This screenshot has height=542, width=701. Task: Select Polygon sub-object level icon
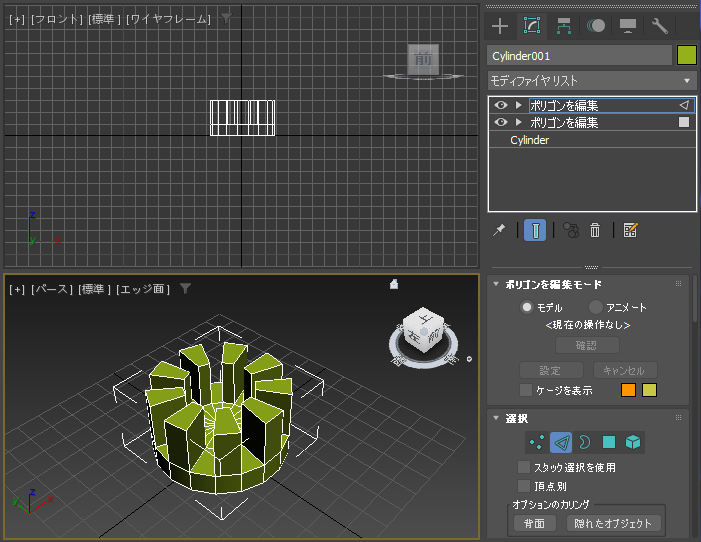coord(609,442)
